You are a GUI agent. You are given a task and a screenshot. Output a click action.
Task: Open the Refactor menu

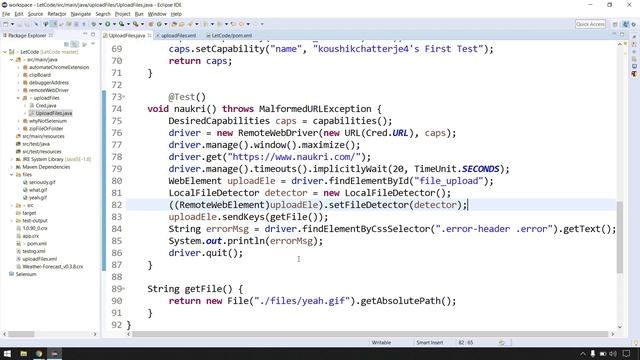tap(57, 14)
